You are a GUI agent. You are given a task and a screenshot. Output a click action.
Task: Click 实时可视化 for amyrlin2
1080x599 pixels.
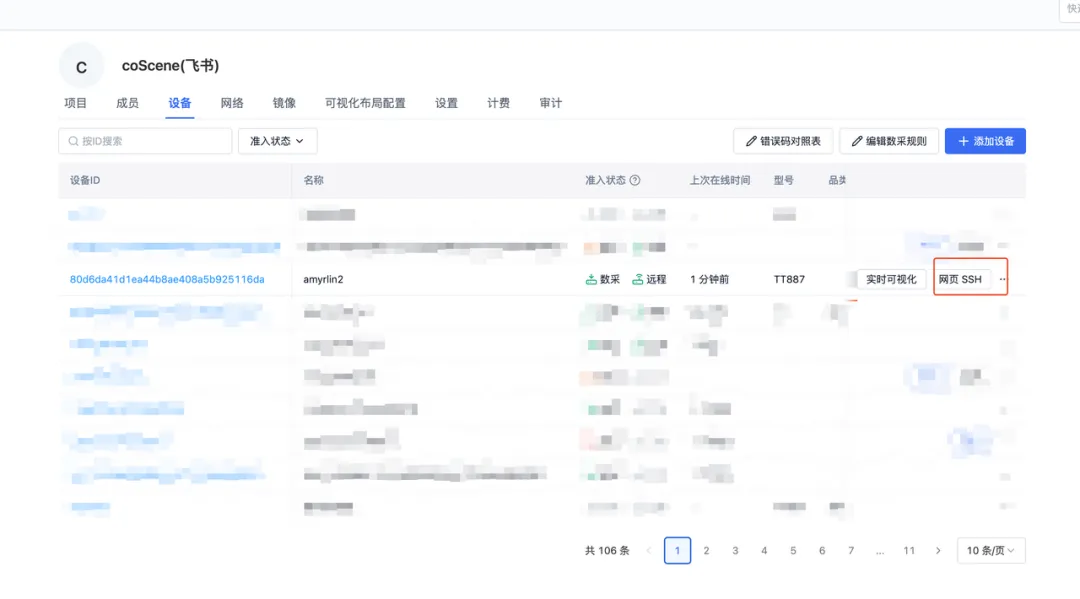point(891,279)
